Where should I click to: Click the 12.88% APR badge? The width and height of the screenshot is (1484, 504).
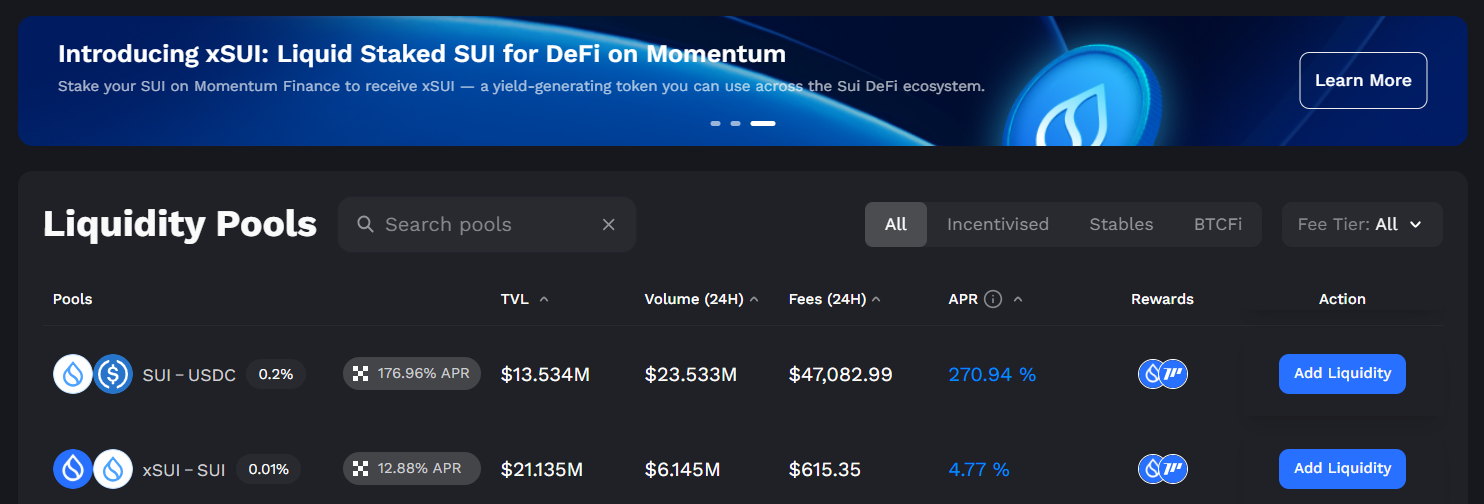412,468
